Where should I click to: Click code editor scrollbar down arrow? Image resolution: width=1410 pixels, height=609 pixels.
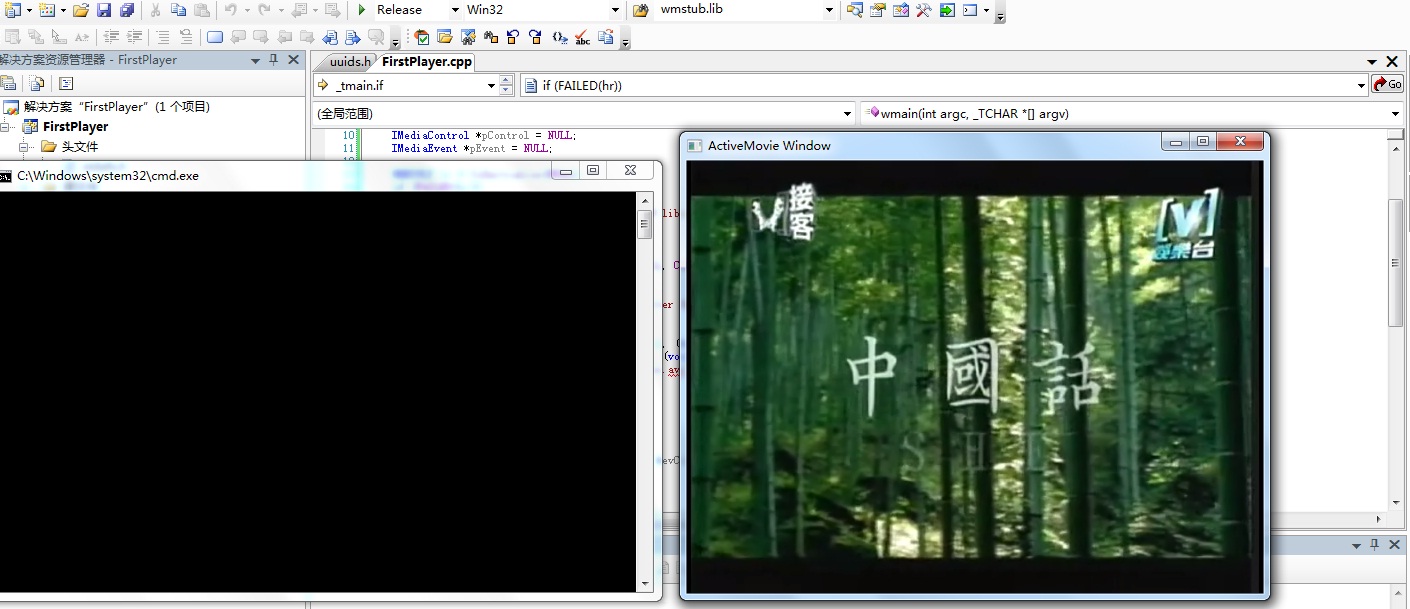[x=1397, y=503]
